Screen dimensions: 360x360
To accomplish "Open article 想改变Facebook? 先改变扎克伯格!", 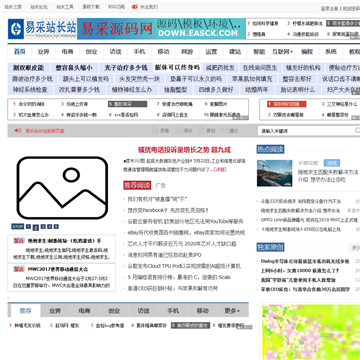I will click(168, 210).
